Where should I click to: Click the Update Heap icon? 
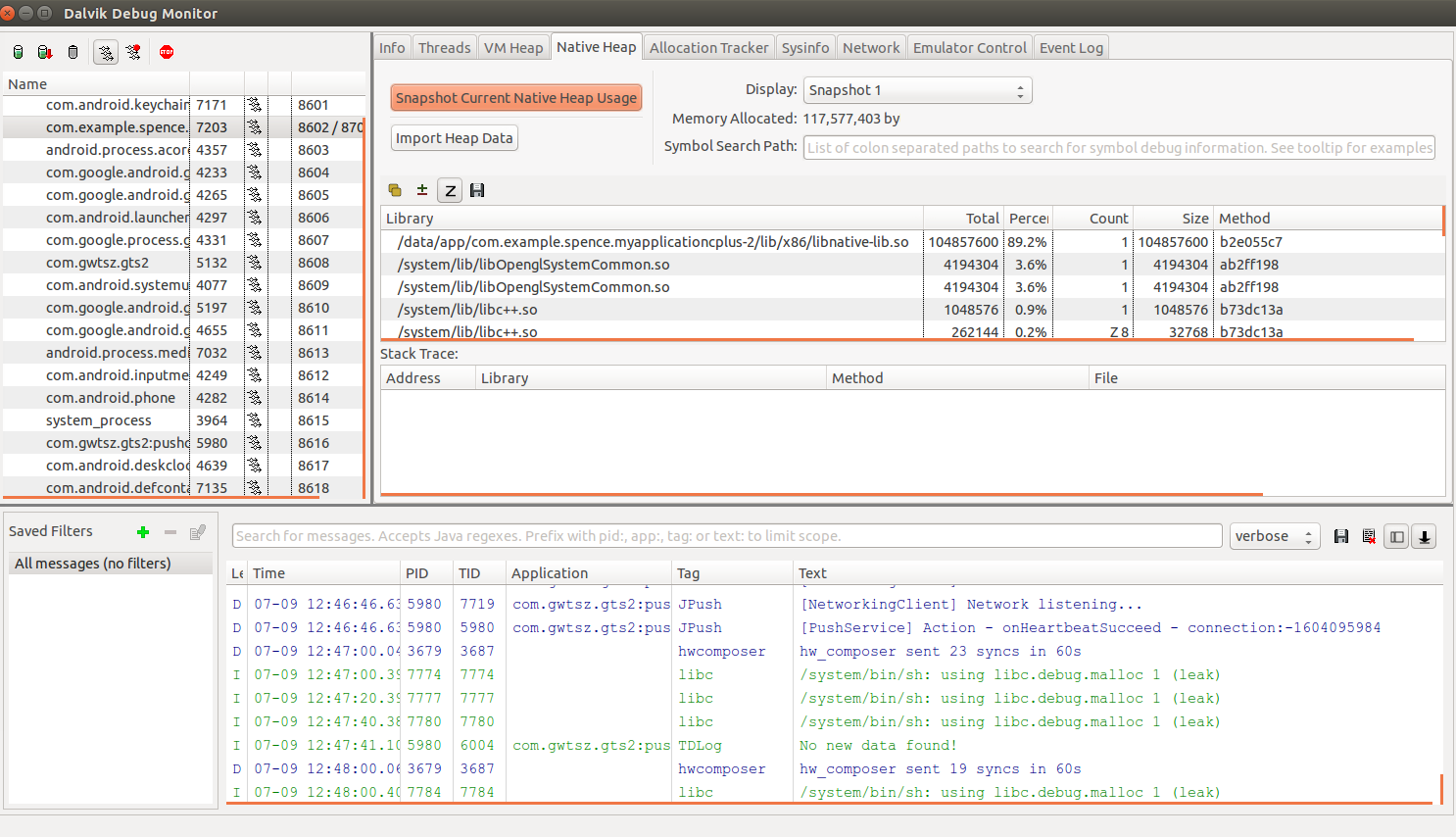pos(19,52)
